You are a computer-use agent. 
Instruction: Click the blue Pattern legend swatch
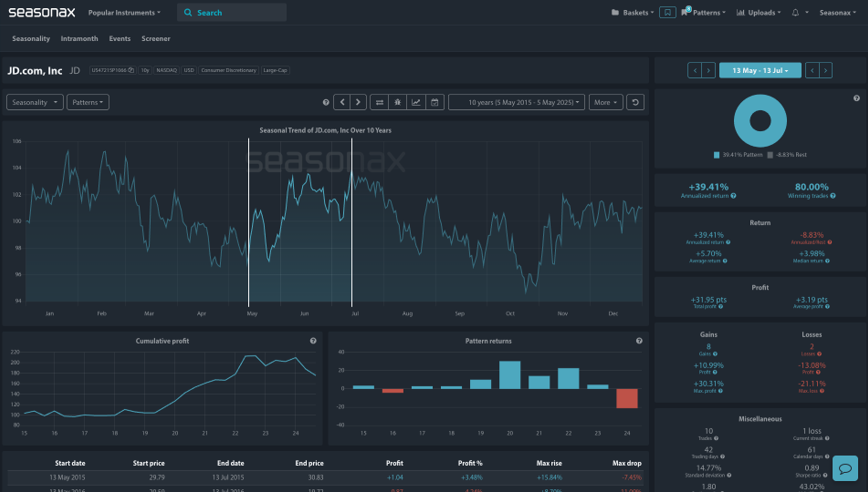717,155
